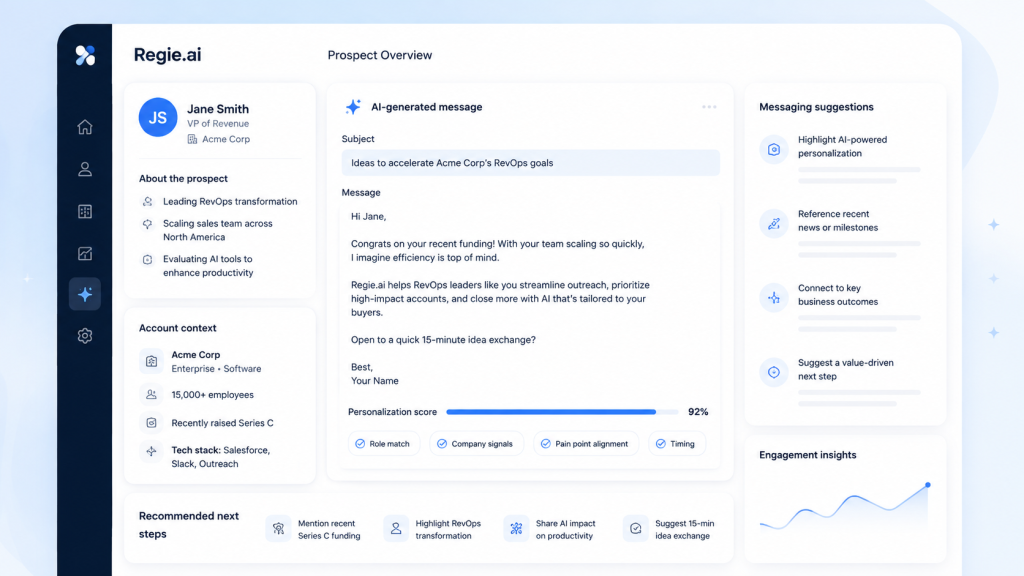Viewport: 1024px width, 576px height.
Task: Click the Jane Smith name
Action: 217,109
